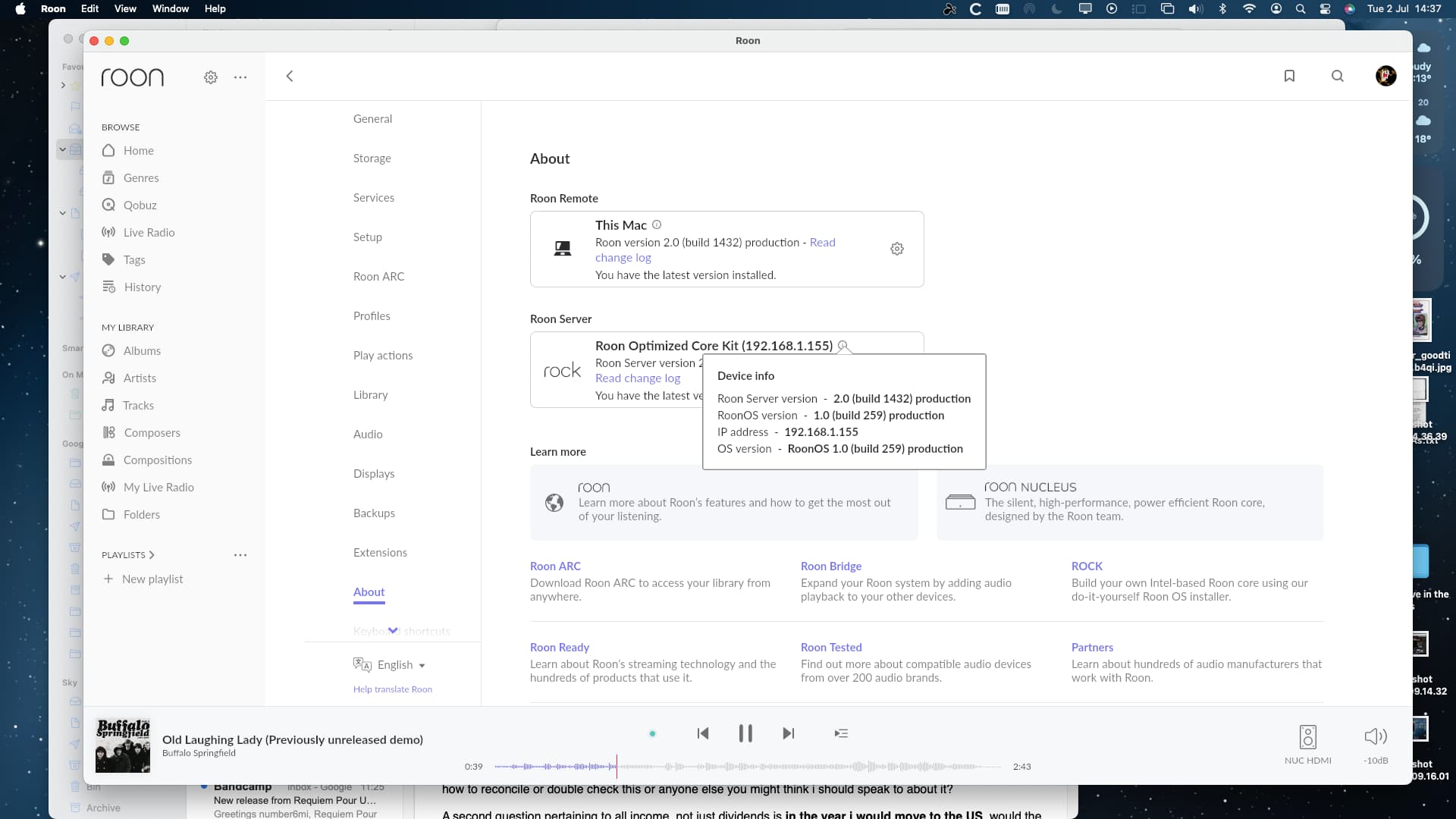Viewport: 1456px width, 819px height.
Task: Open Compositions in My Library
Action: tap(147, 460)
